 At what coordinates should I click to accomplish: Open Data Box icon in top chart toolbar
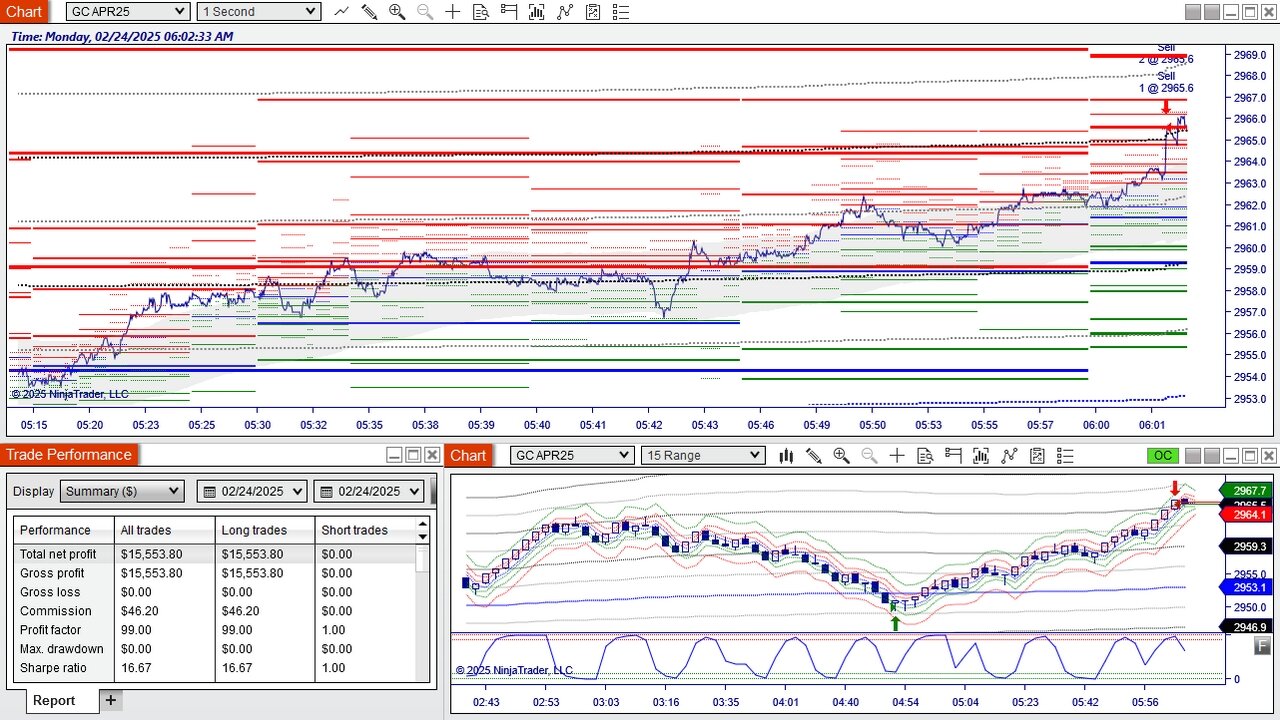481,12
